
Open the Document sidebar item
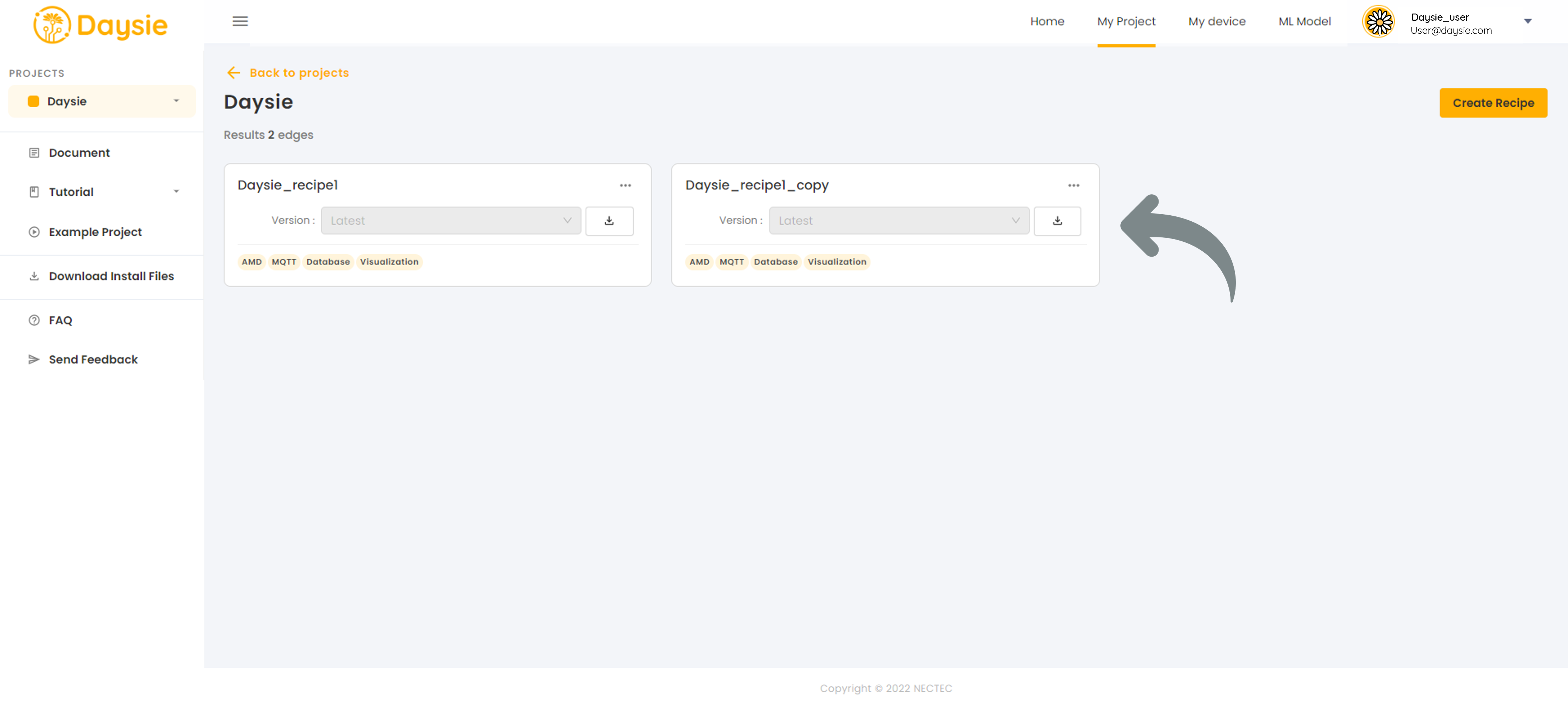pos(79,152)
